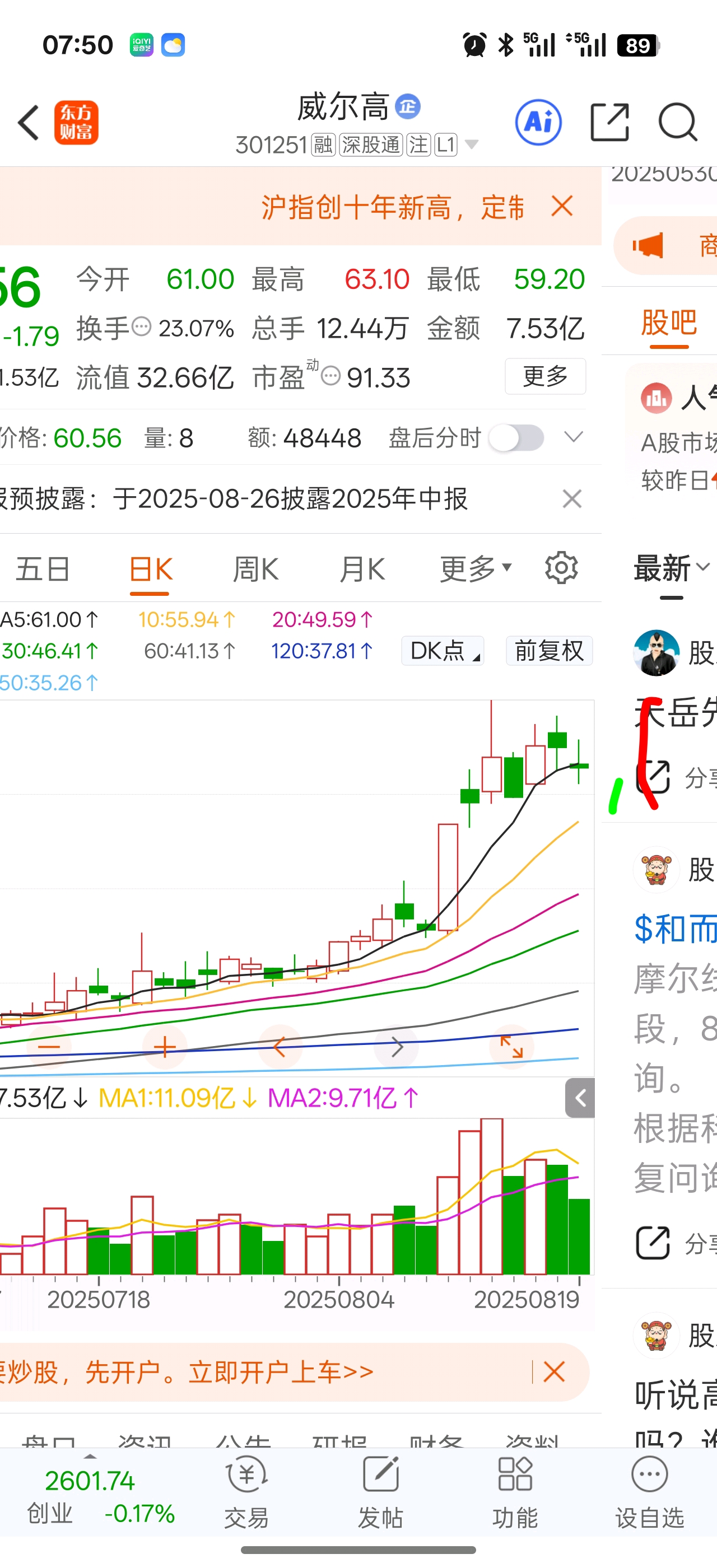Tap the 120:37.81 moving average label

322,651
